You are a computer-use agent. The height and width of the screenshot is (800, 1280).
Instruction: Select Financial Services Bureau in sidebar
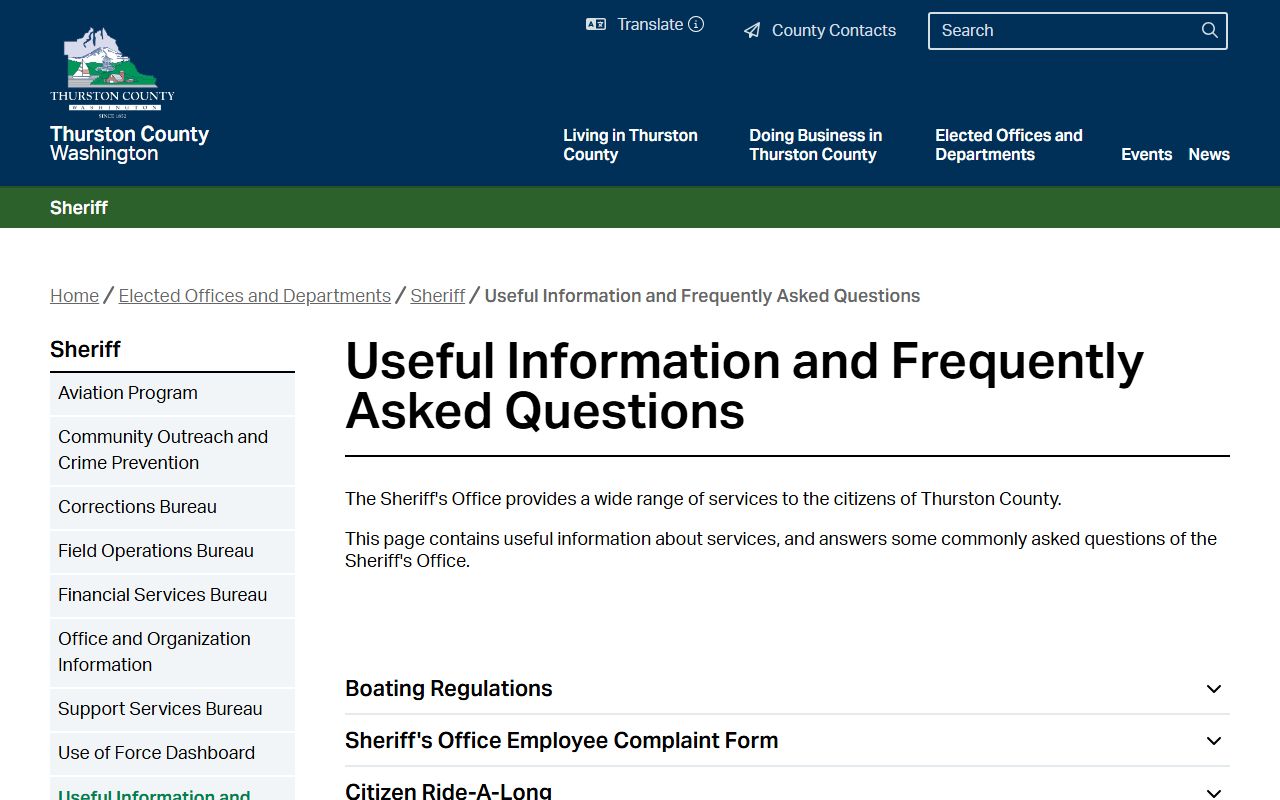(x=172, y=595)
